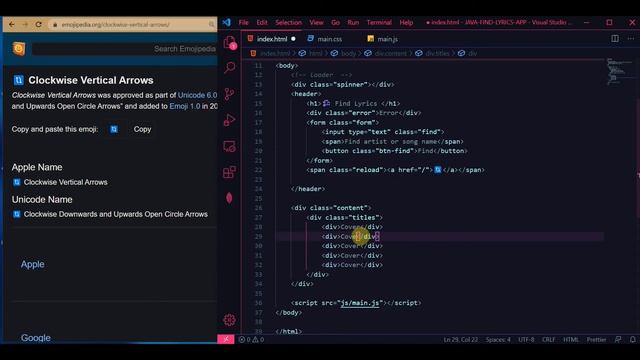Click the VS Code logo icon
Viewport: 640px width, 360px height.
[227, 22]
